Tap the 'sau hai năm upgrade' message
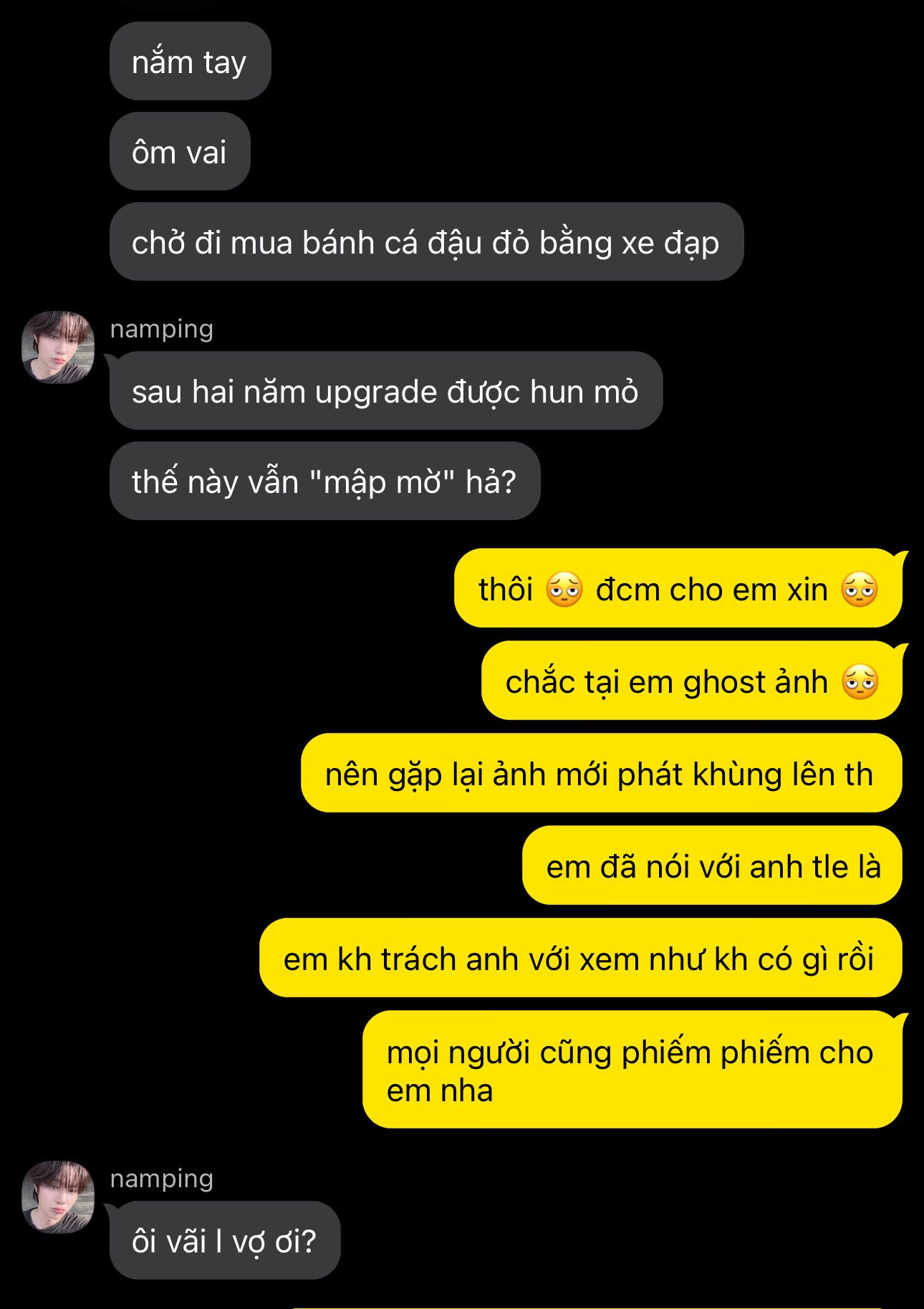The height and width of the screenshot is (1309, 924). coord(386,390)
